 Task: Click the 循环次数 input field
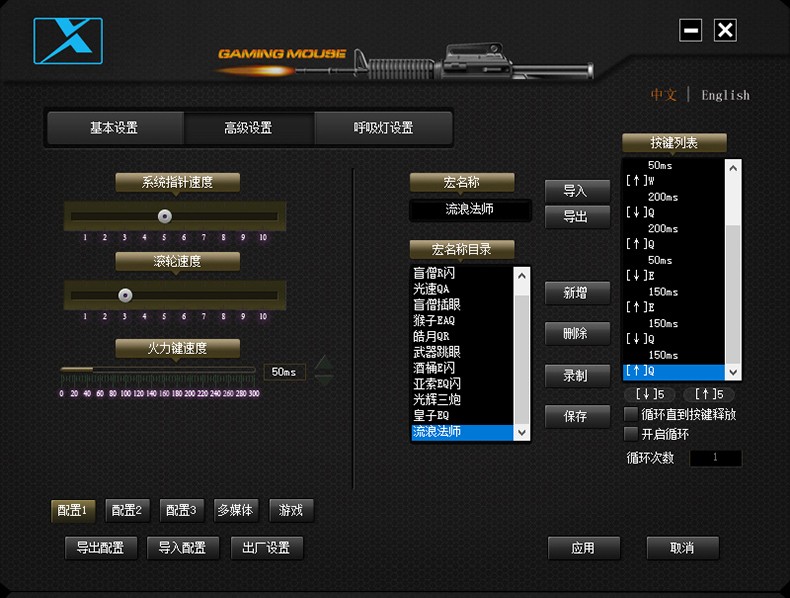pos(715,458)
